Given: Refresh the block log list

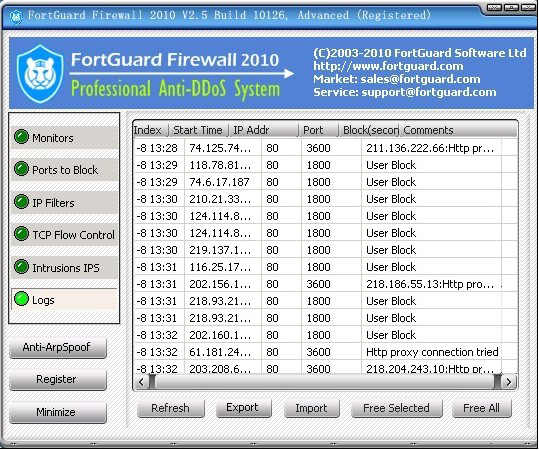Looking at the screenshot, I should [170, 408].
